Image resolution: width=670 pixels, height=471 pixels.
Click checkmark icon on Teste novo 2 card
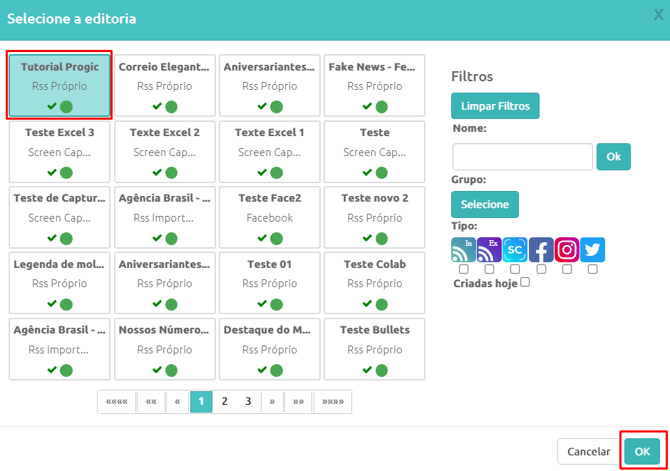[x=367, y=238]
